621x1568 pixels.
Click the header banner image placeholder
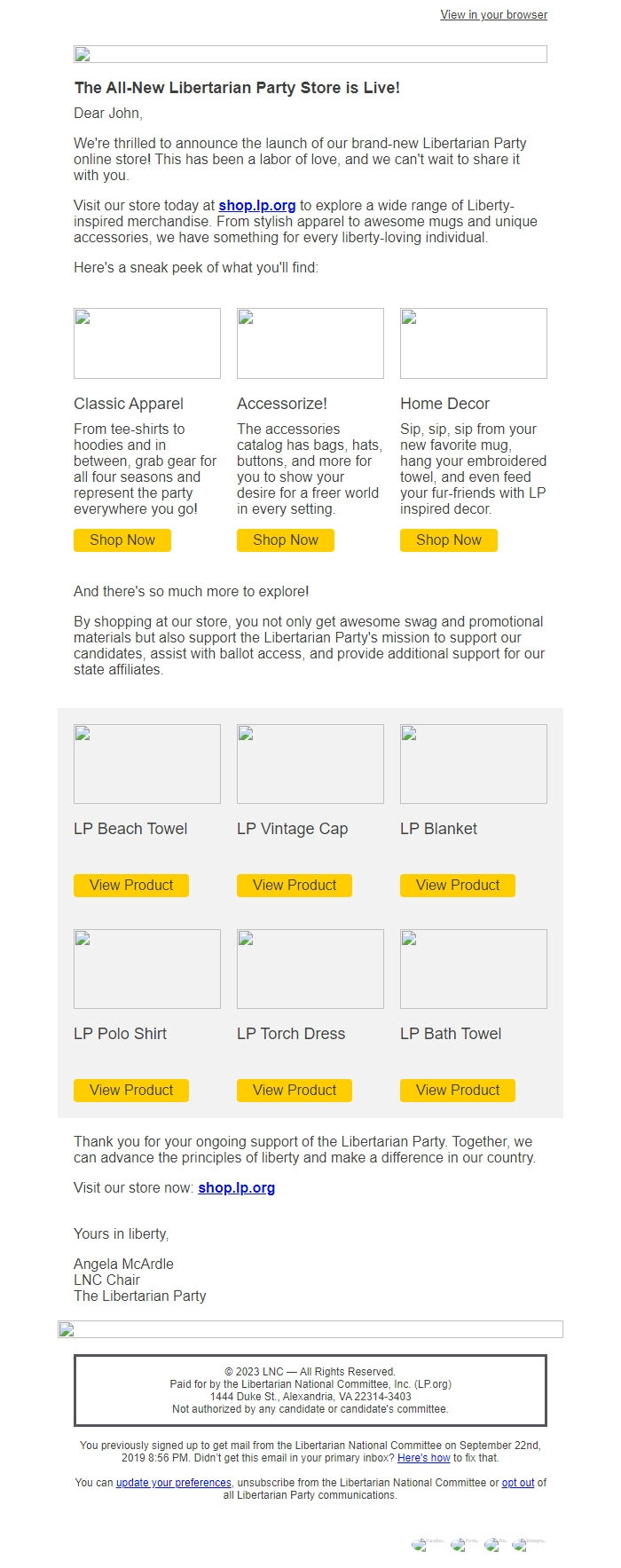click(310, 55)
